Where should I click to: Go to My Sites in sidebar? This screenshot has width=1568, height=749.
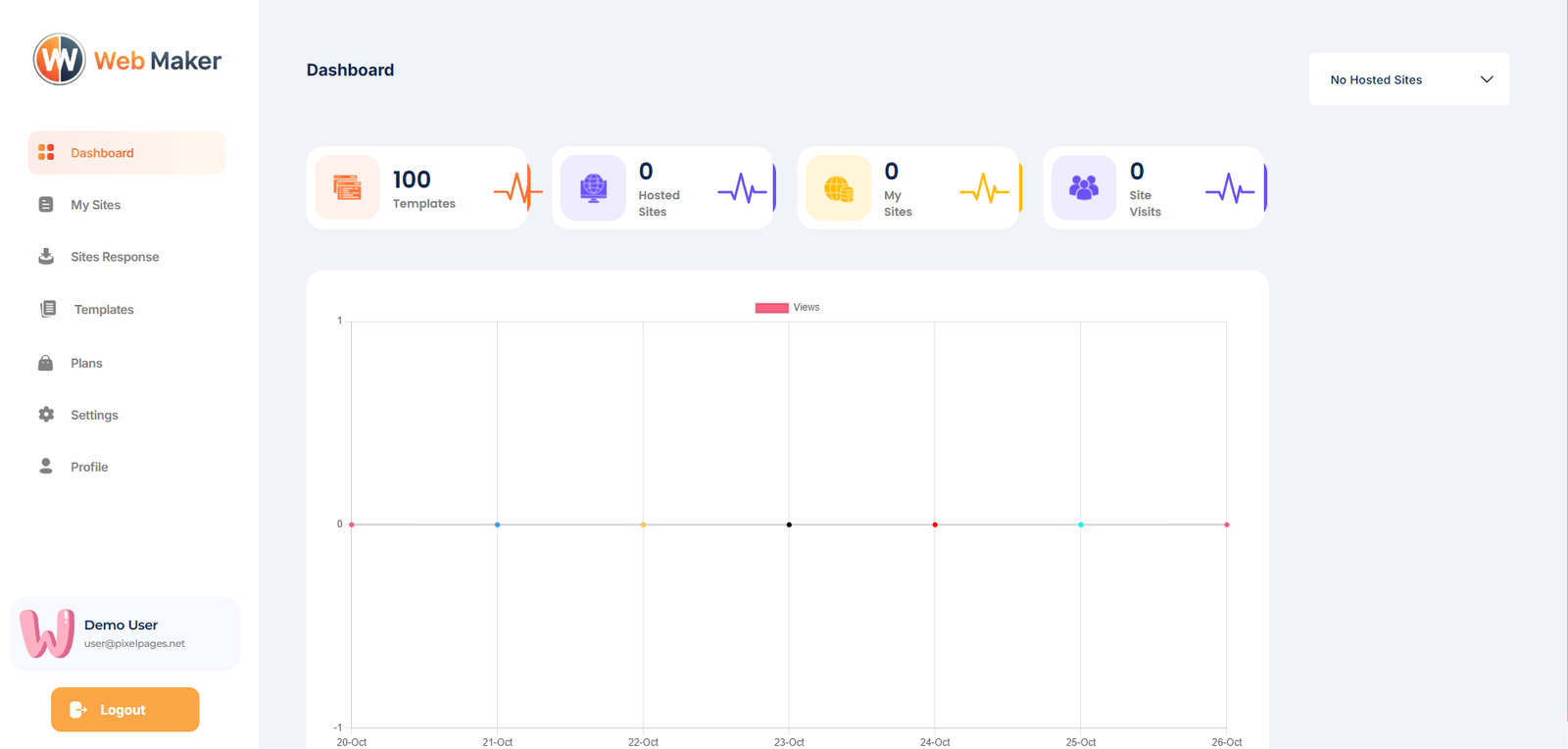pyautogui.click(x=95, y=205)
